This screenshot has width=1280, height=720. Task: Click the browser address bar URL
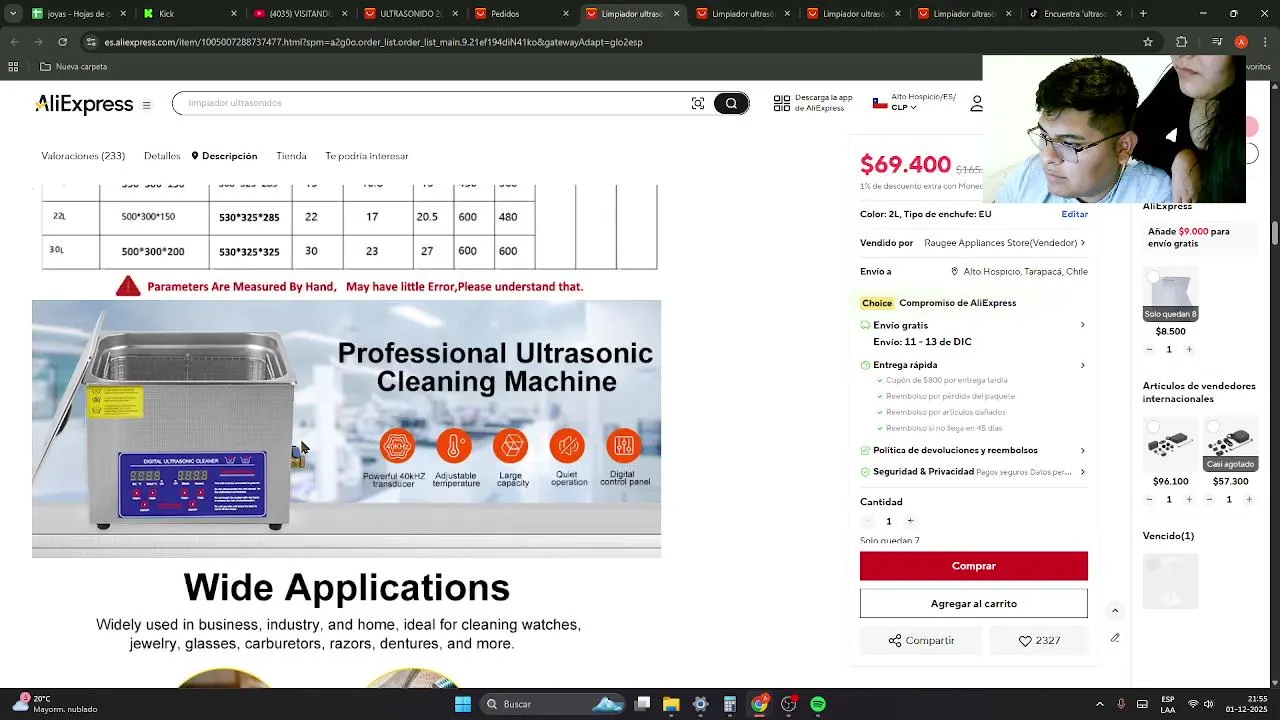[x=374, y=42]
